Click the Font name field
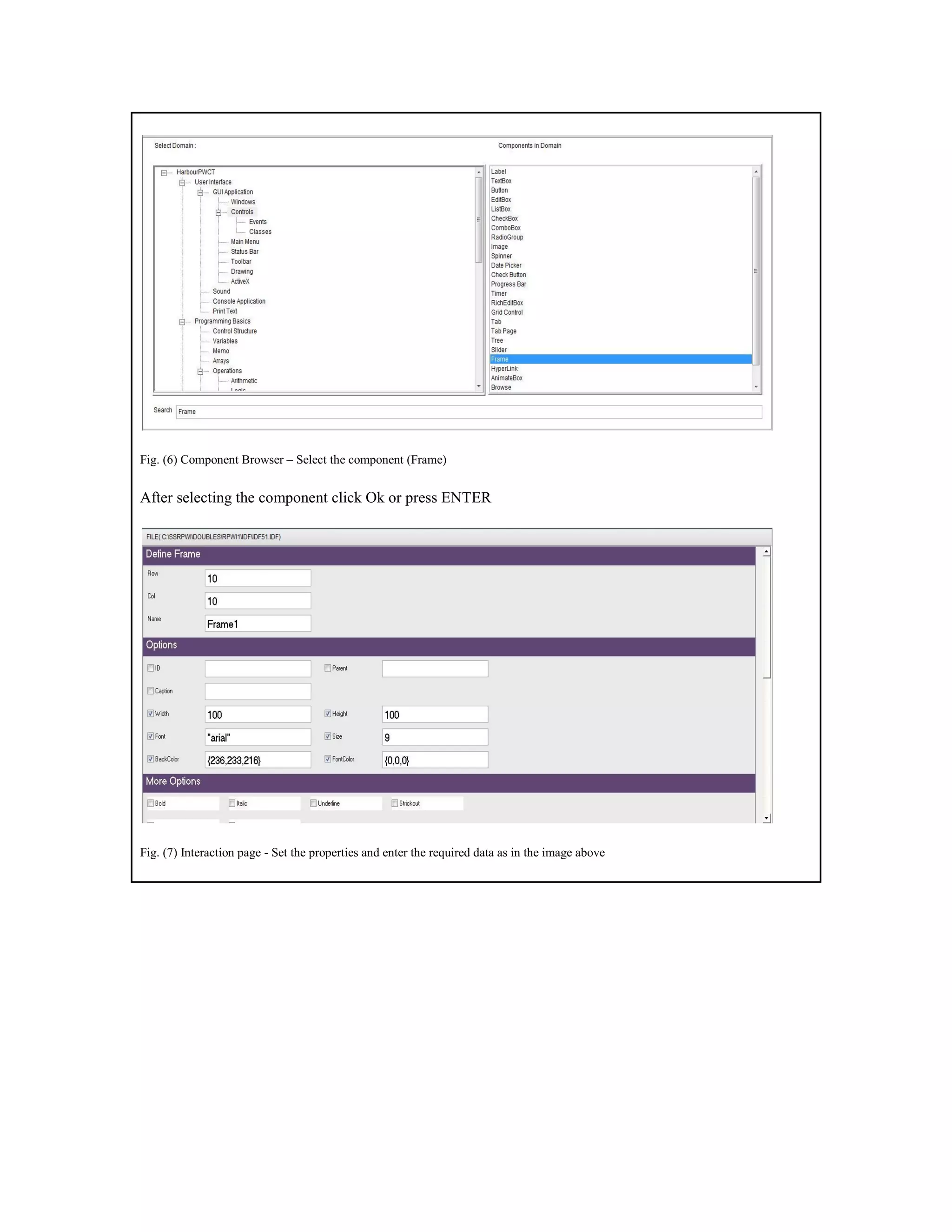952x1232 pixels. coord(258,737)
